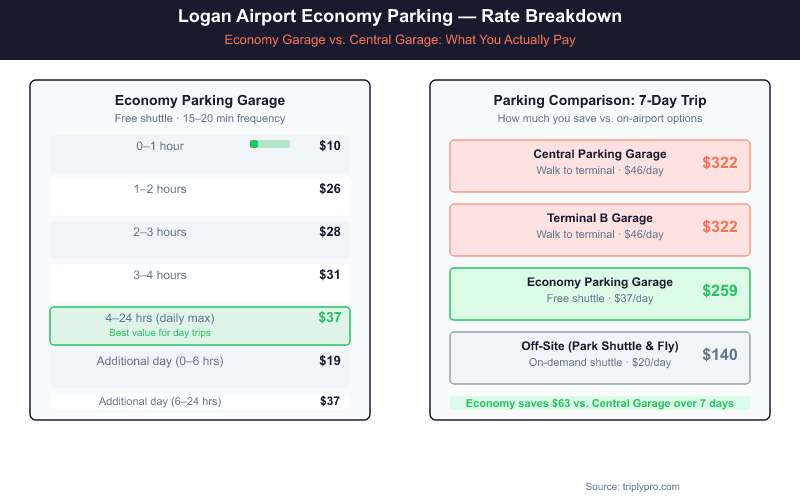Viewport: 800px width, 500px height.
Task: Select Off-Site (Park Shuttle & Fly) card
Action: click(x=599, y=357)
